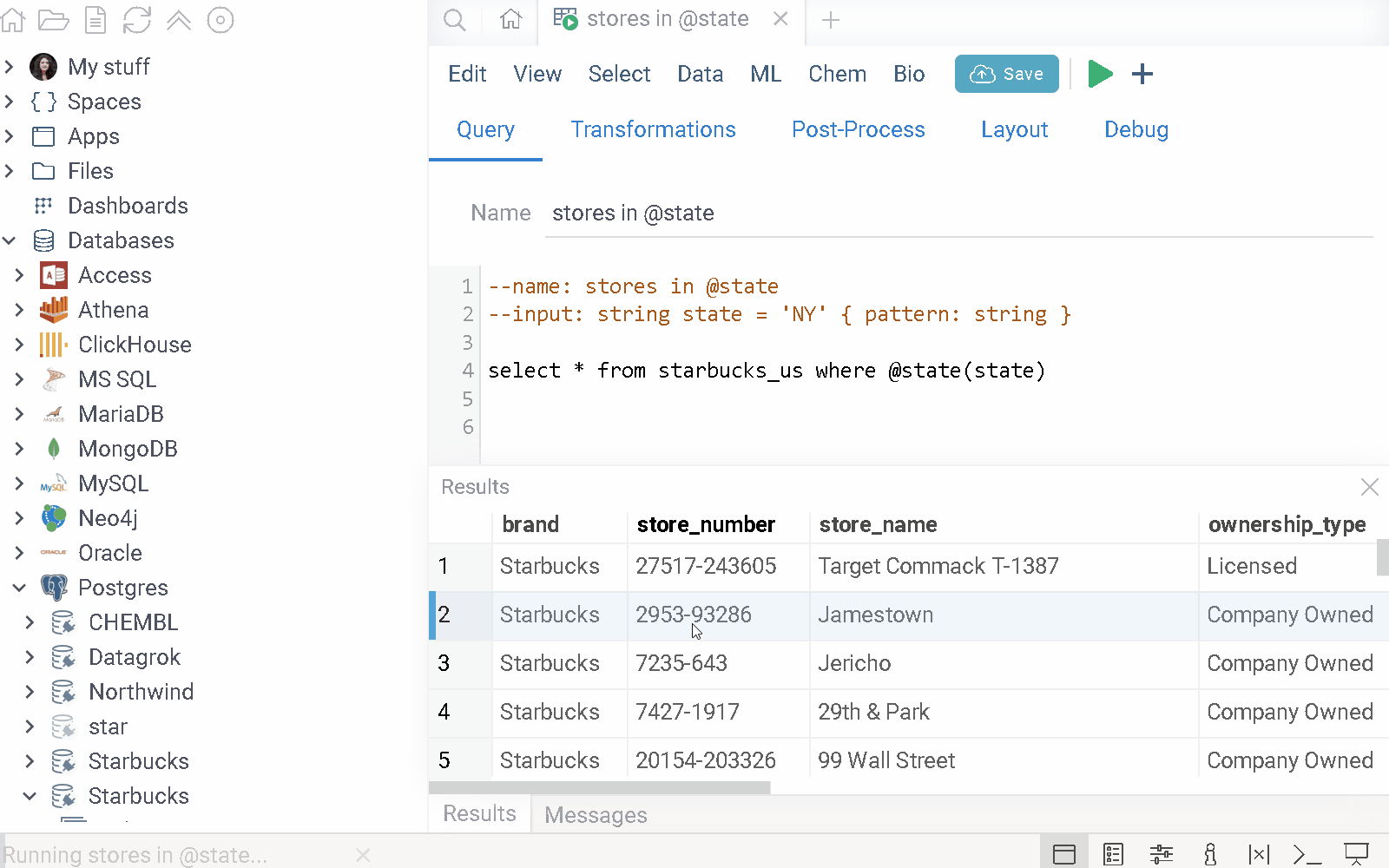Switch to the Transformations tab
Image resolution: width=1389 pixels, height=868 pixels.
pos(653,129)
